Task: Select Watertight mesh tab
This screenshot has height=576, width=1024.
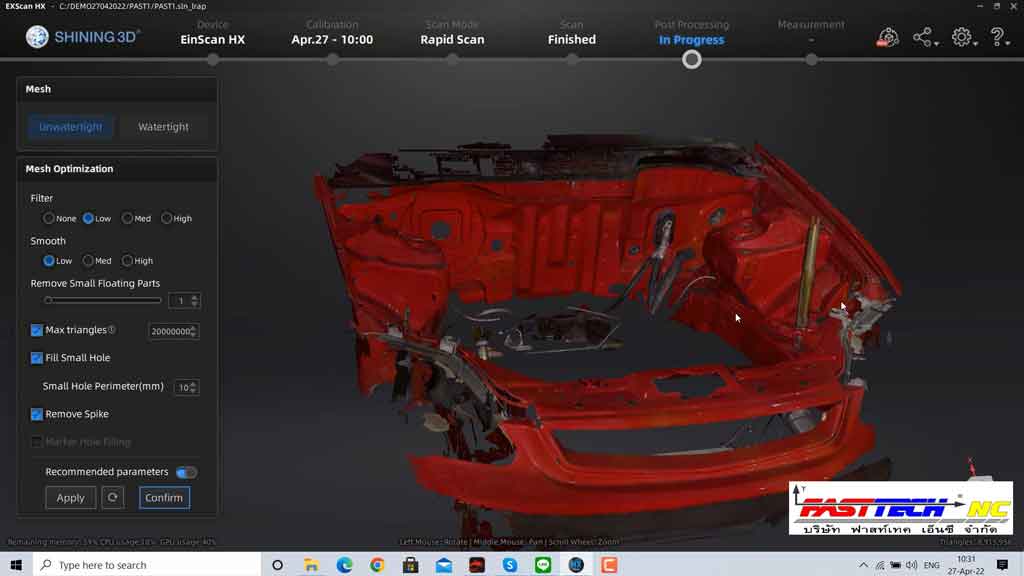Action: point(163,127)
